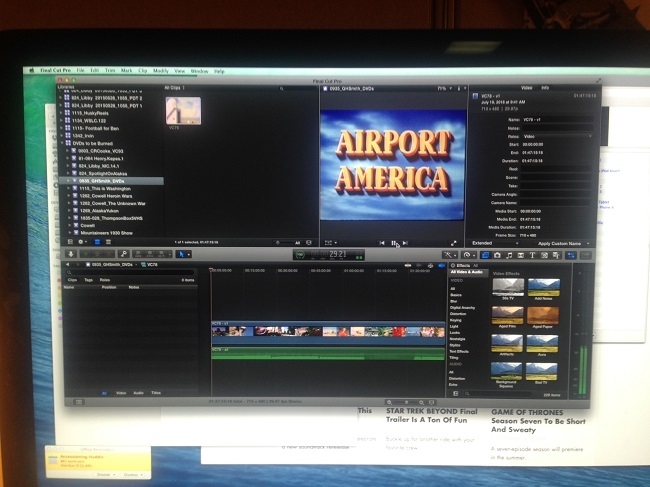Select the VC78 clip thumbnail in browser
650x487 pixels.
point(184,111)
